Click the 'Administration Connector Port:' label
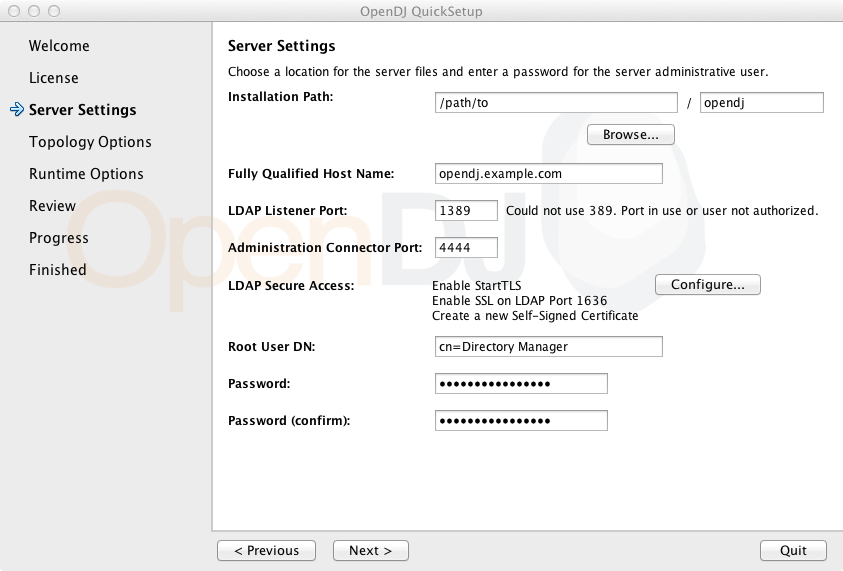Screen dimensions: 843x571 click(325, 248)
